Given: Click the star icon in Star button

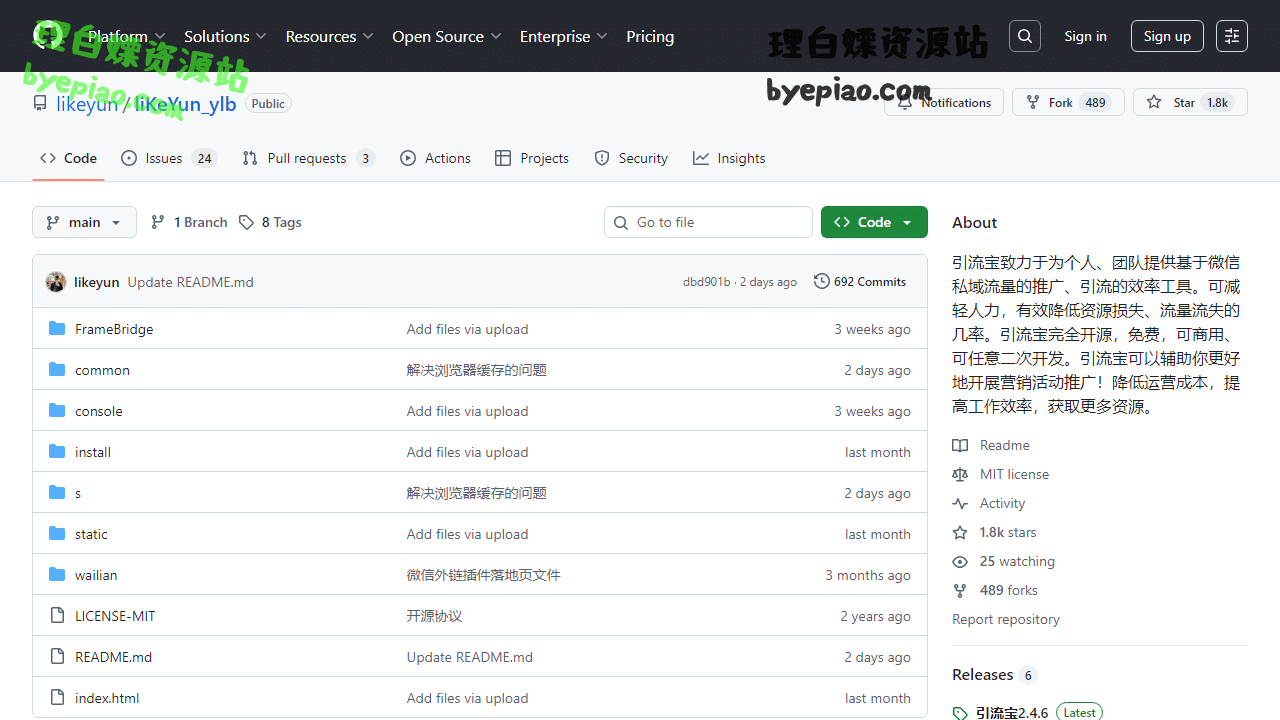Looking at the screenshot, I should (x=1154, y=102).
